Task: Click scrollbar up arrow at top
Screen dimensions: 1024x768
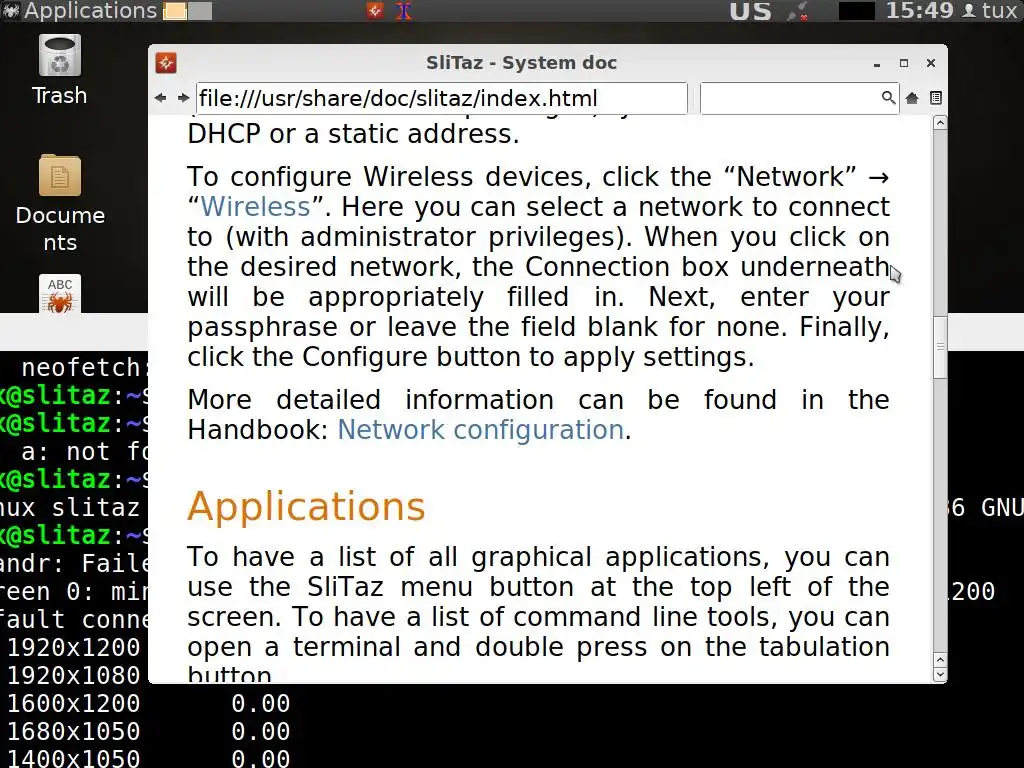Action: (x=940, y=123)
